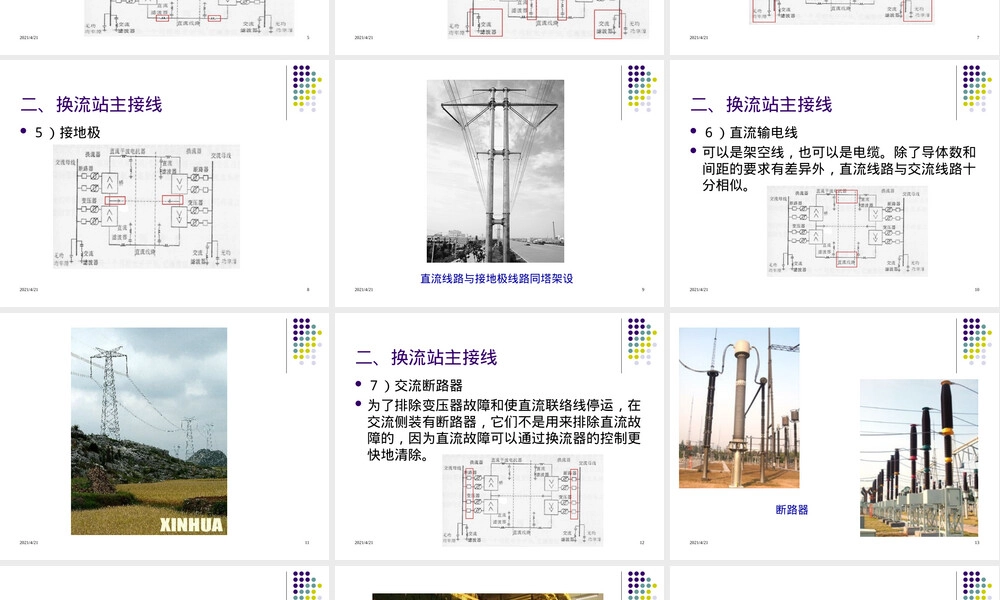Screen dimensions: 1000x600
Task: Select the black-and-white transmission tower photo
Action: tap(496, 171)
